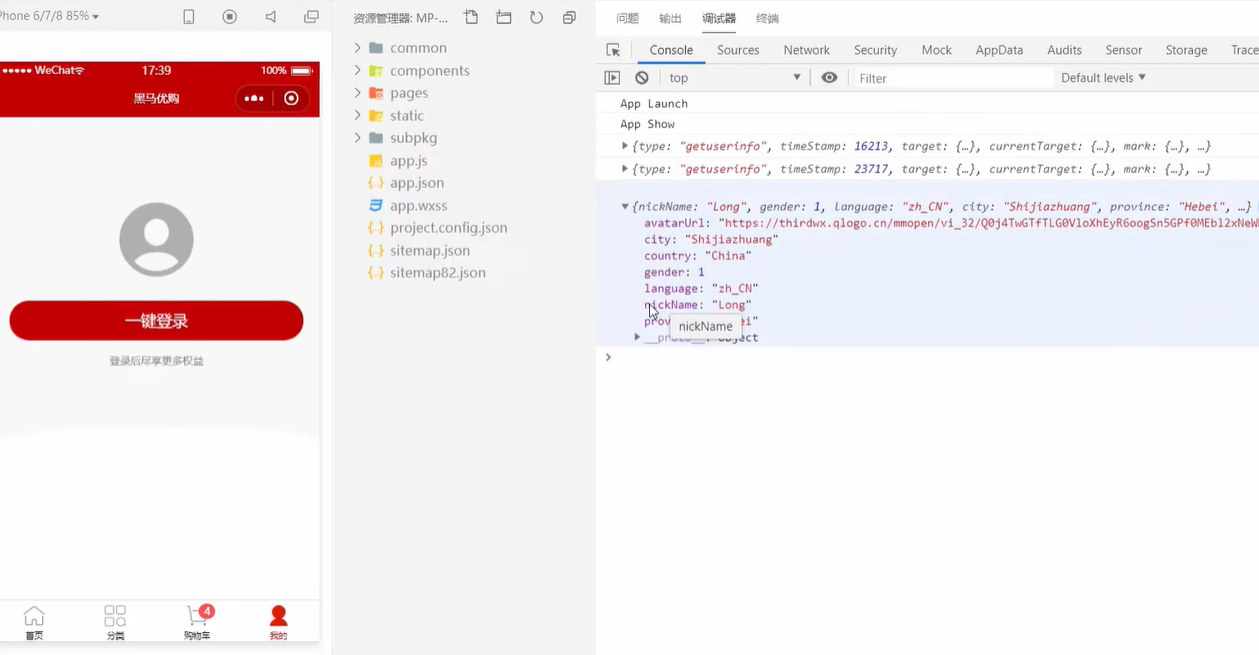Screen dimensions: 1259x655
Task: Collapse the expanded nickName Long object
Action: click(625, 207)
